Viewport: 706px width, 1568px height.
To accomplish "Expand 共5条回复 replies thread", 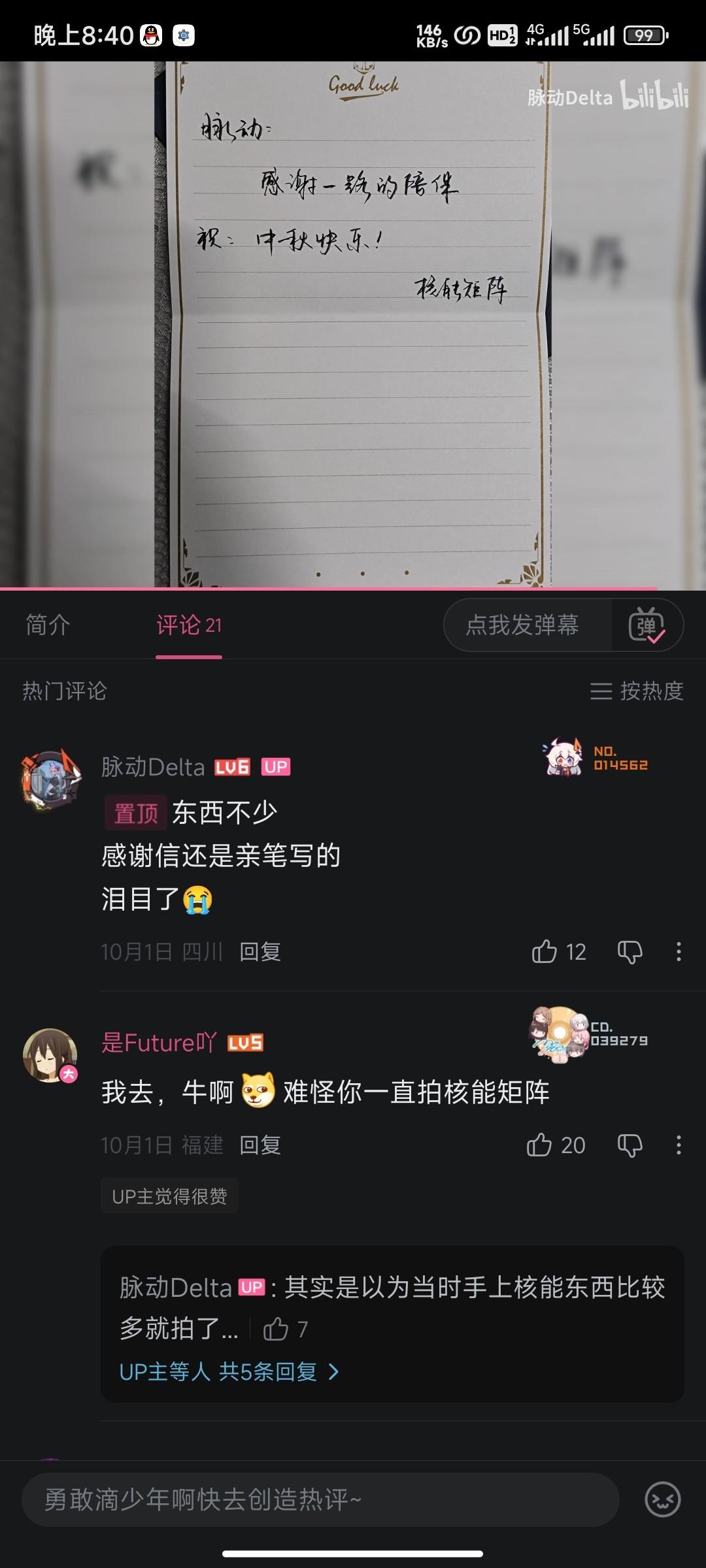I will pos(229,1371).
